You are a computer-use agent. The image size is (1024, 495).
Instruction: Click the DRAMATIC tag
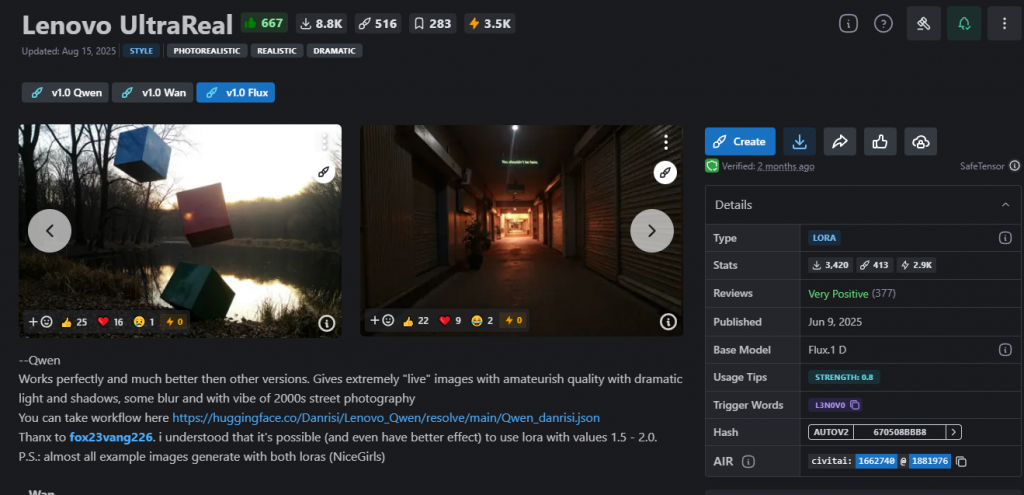(x=334, y=50)
